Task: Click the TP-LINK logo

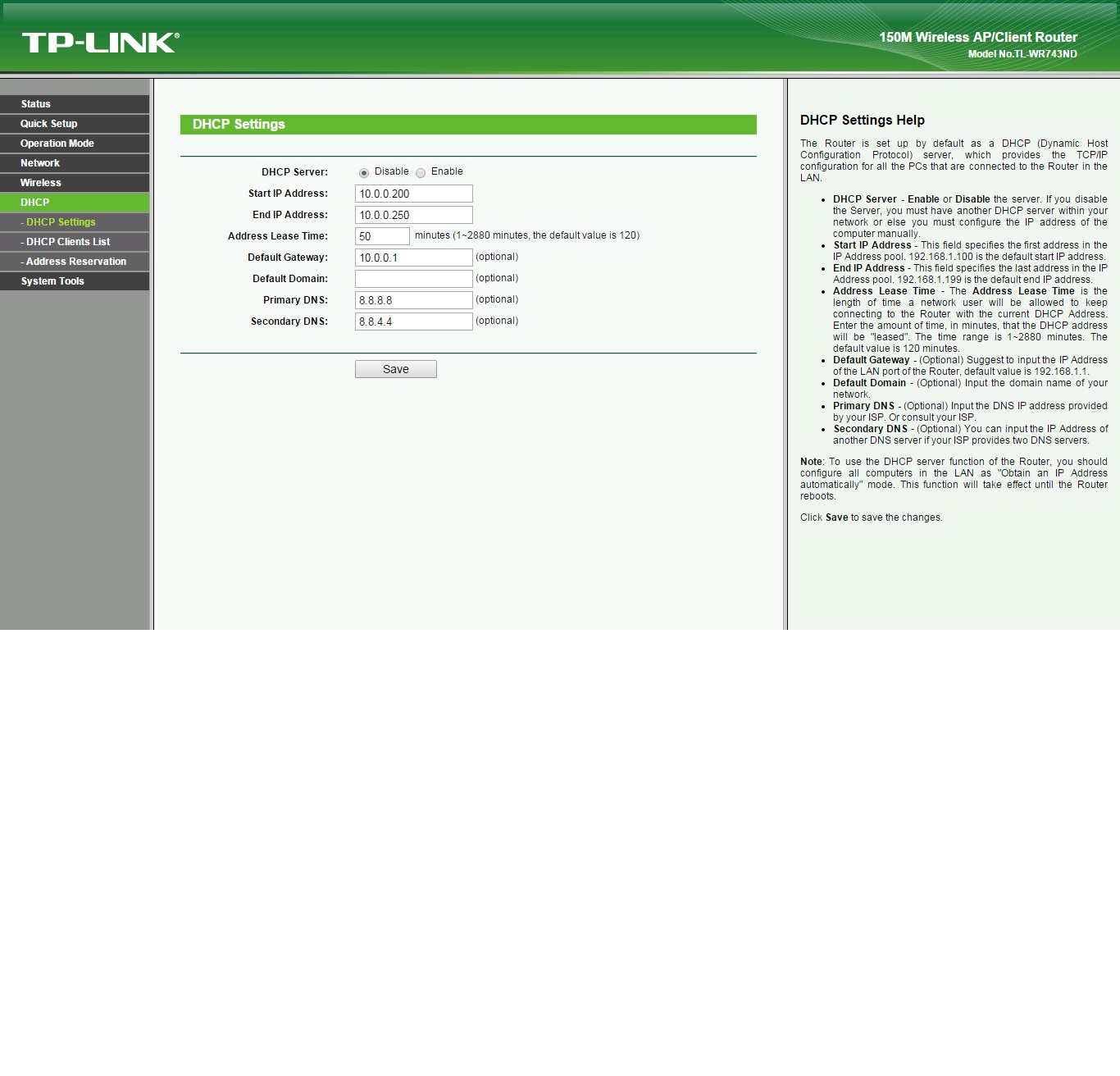Action: click(x=100, y=43)
